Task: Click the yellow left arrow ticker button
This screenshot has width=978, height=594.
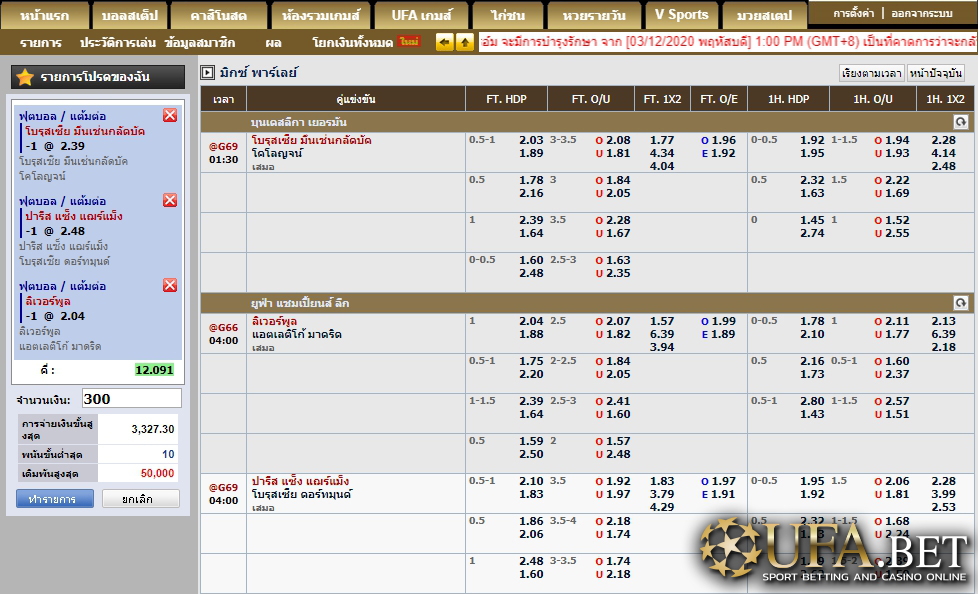Action: pyautogui.click(x=444, y=42)
